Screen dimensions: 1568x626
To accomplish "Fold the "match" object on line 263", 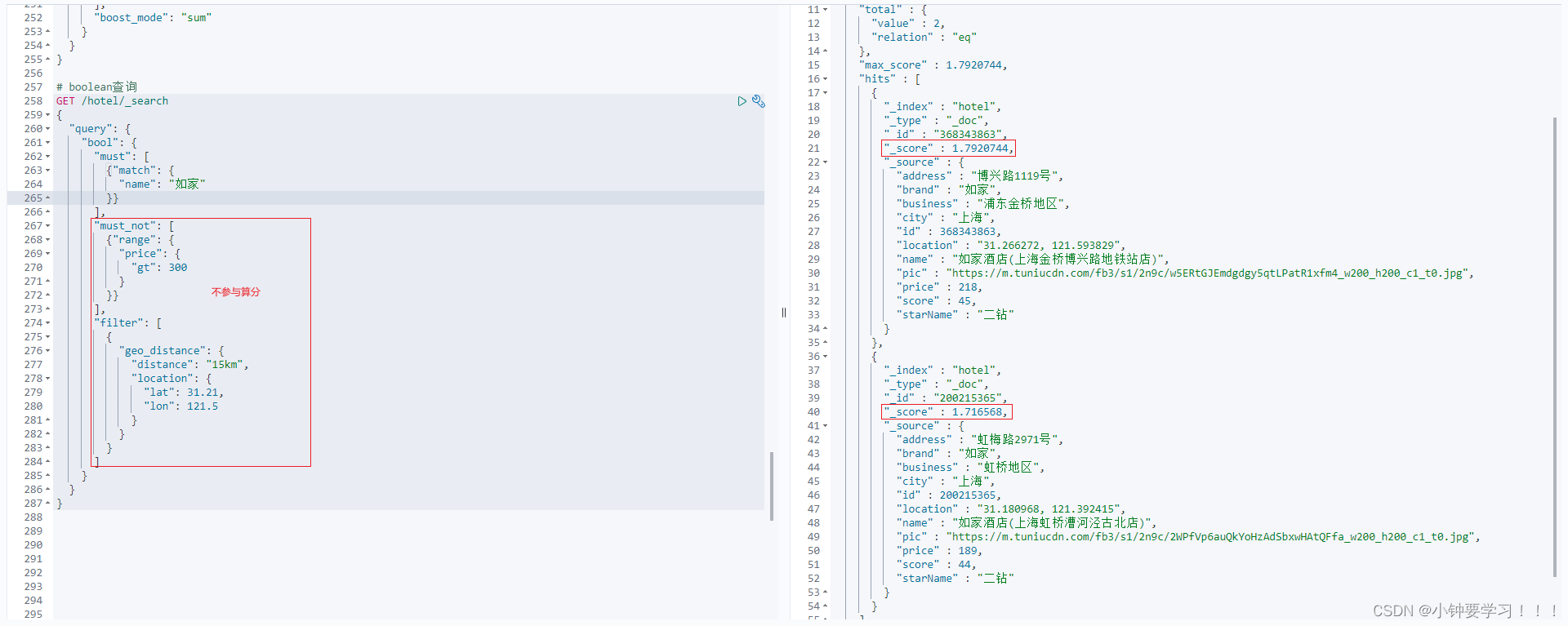I will 48,171.
